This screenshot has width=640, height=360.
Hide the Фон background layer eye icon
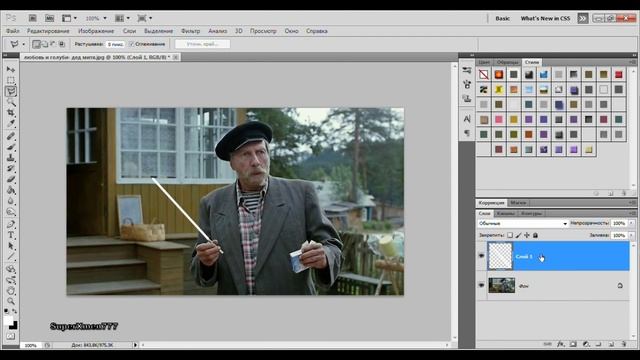tap(482, 285)
